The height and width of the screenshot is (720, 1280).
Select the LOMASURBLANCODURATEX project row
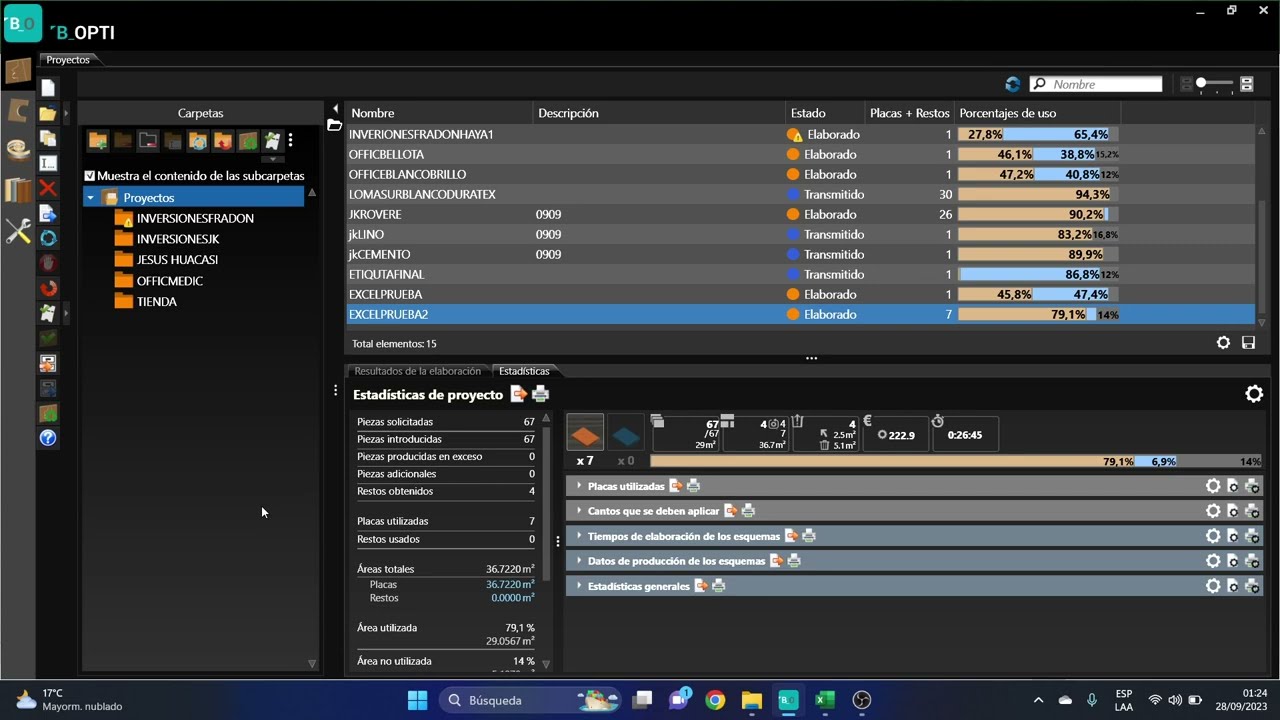(x=800, y=194)
